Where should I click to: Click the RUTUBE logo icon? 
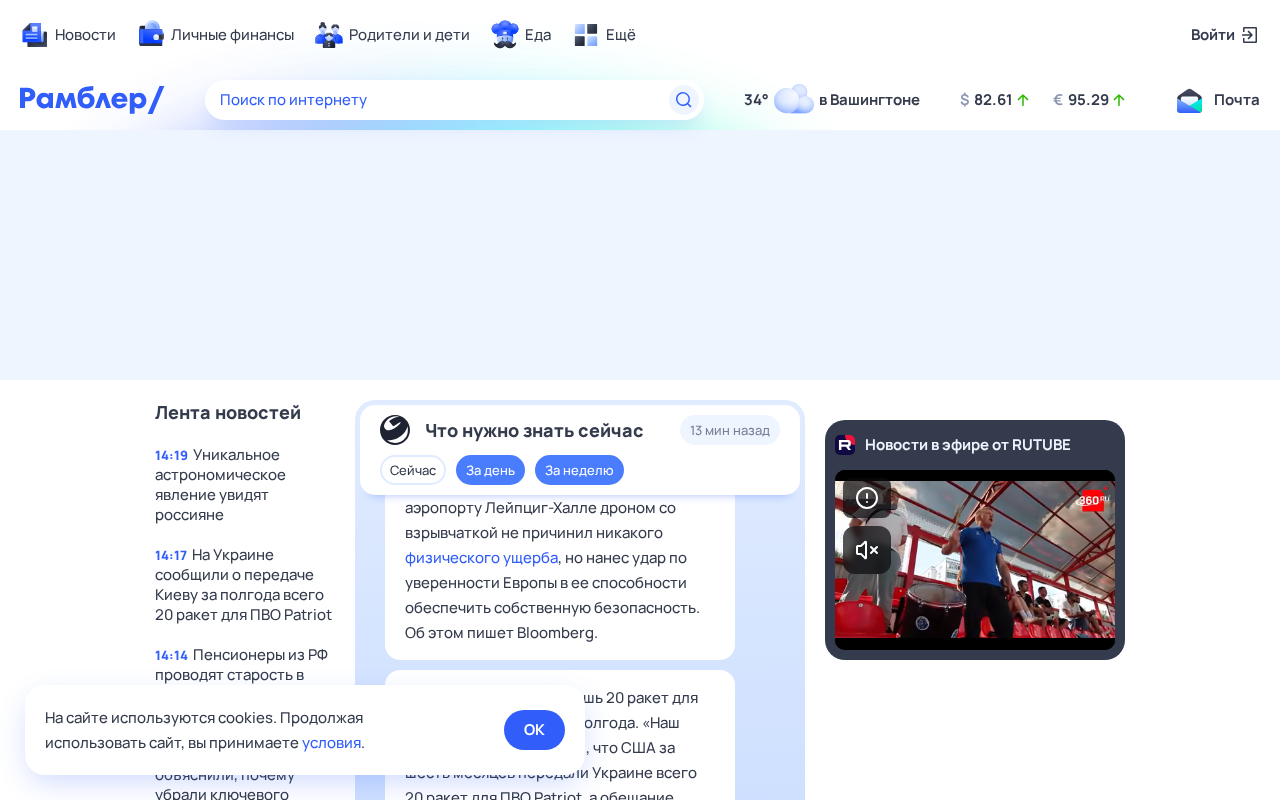845,444
